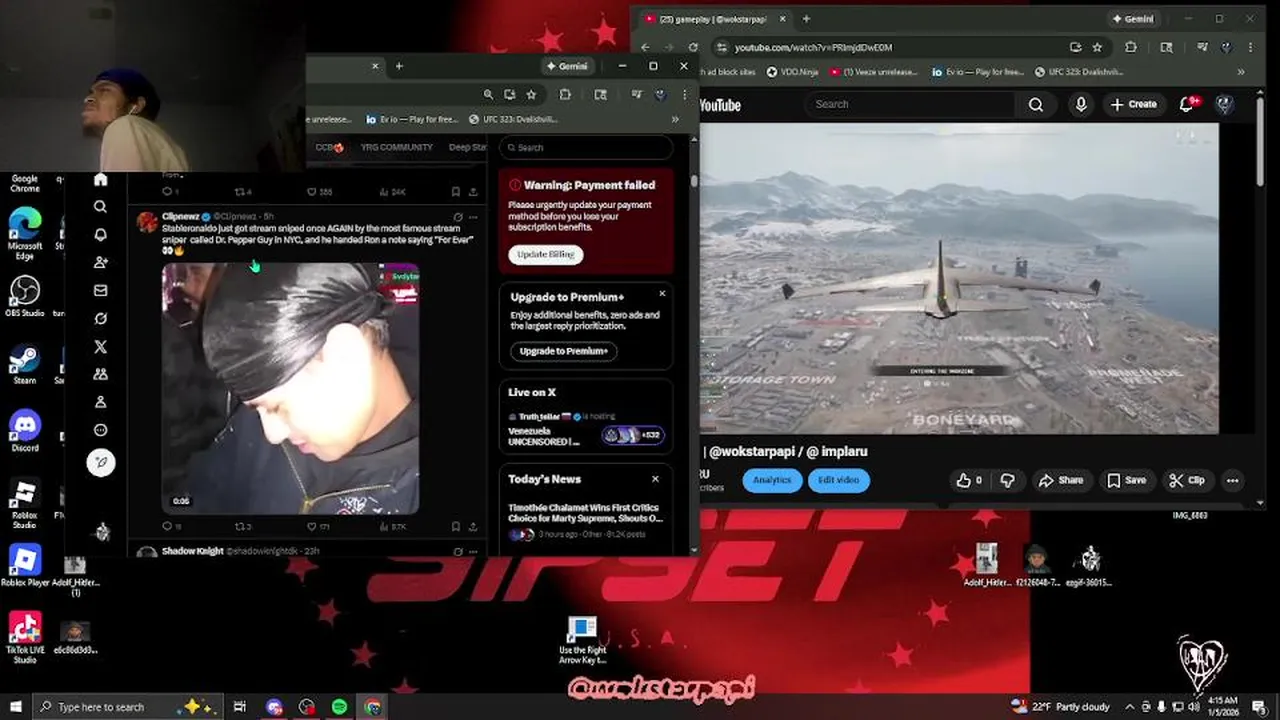This screenshot has width=1280, height=720.
Task: Click Gemini button in YouTube window
Action: click(1133, 19)
